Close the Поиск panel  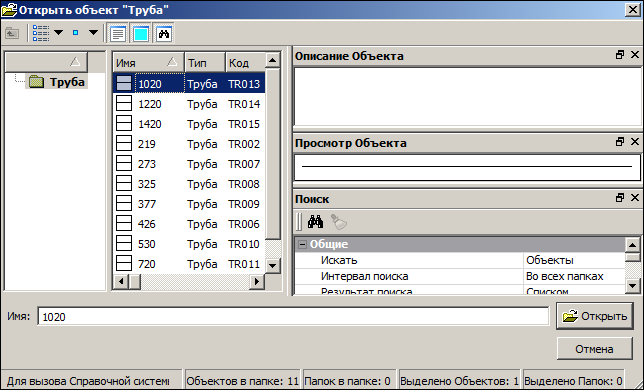tap(635, 197)
